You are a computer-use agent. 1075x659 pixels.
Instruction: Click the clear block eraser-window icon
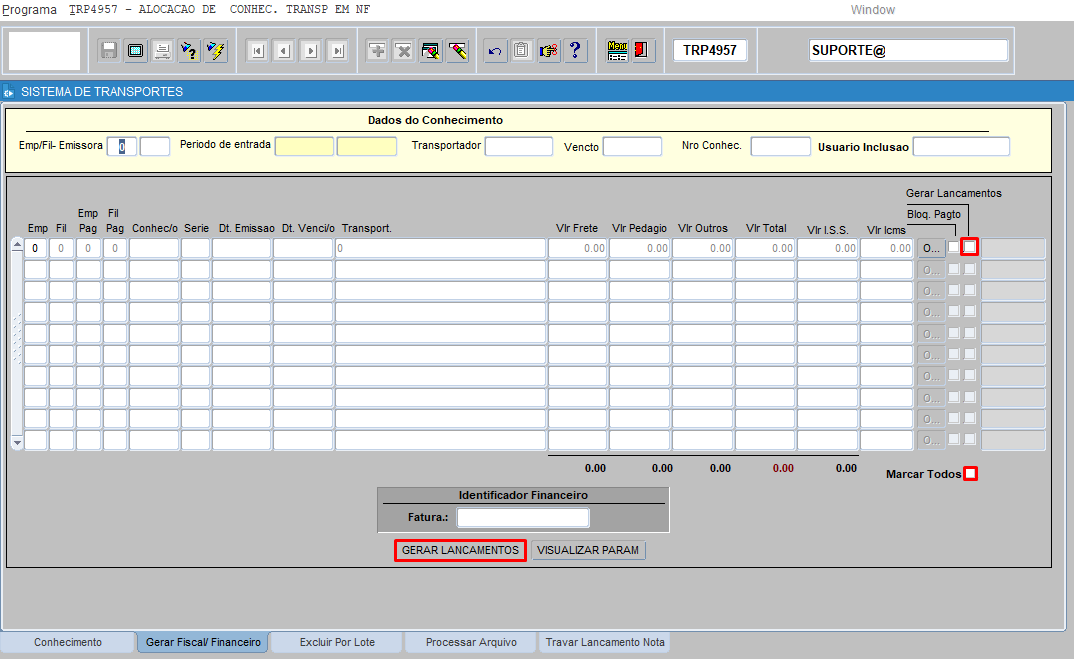431,51
